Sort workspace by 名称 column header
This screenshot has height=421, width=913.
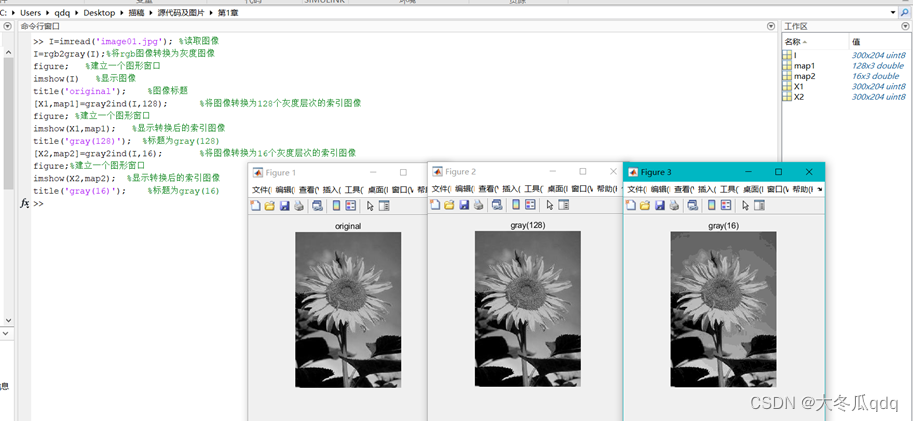[815, 42]
